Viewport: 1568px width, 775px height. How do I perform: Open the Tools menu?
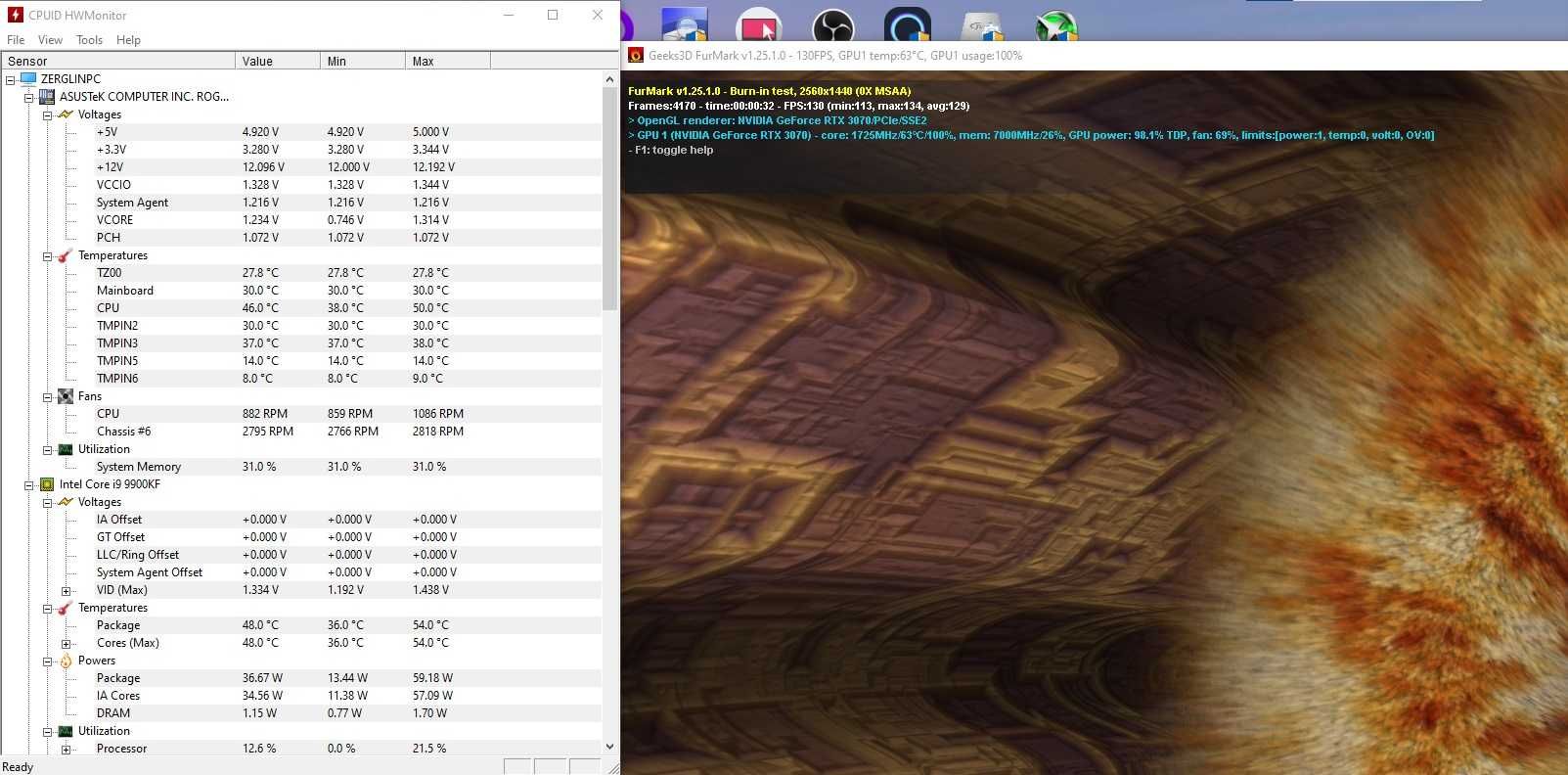click(89, 40)
